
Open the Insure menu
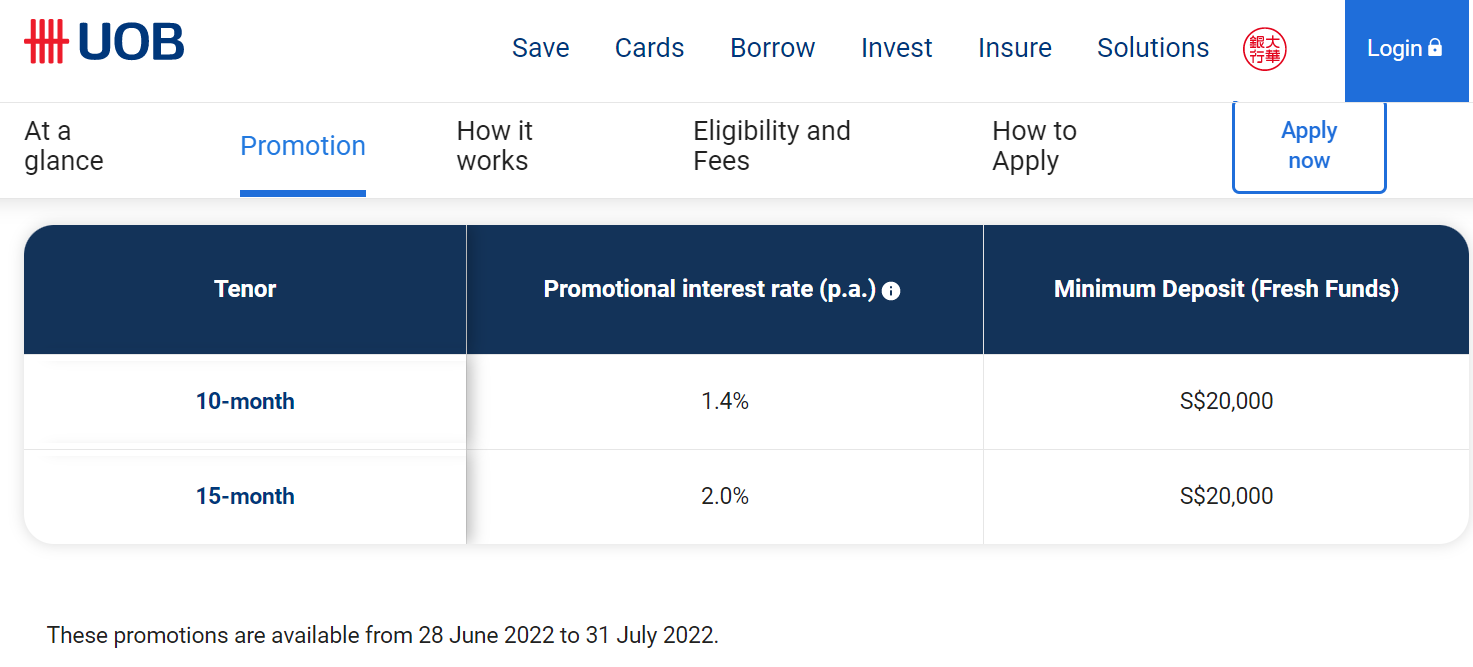(1014, 48)
